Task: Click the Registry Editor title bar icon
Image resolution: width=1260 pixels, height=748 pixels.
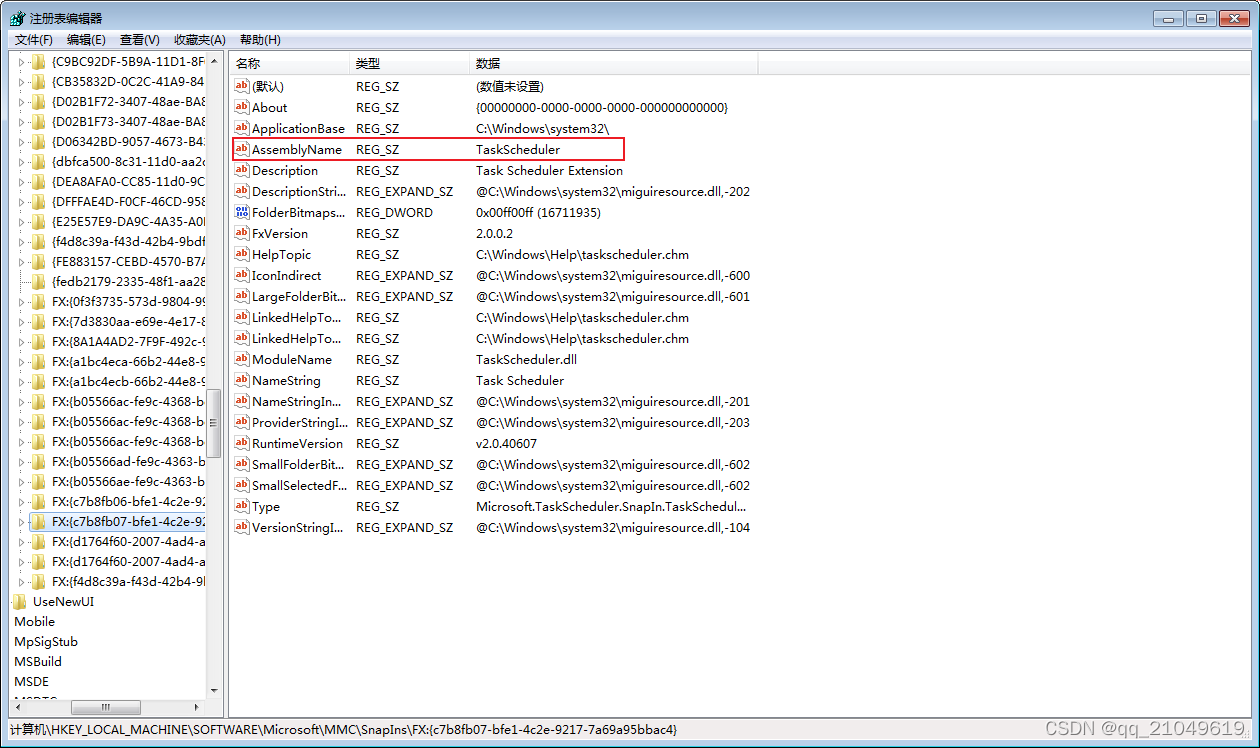Action: (17, 18)
